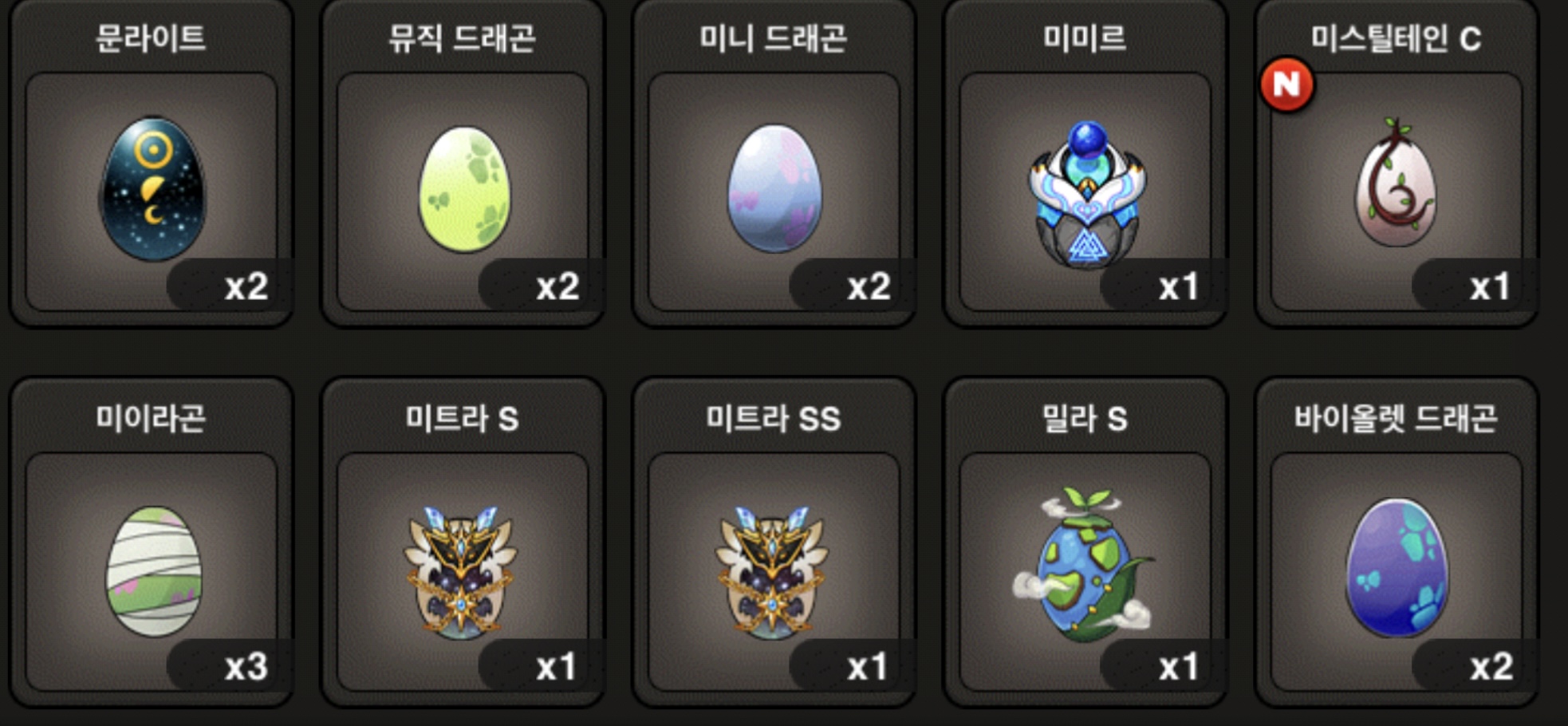
Task: Choose the 미트라 S ornate egg
Action: [x=462, y=571]
